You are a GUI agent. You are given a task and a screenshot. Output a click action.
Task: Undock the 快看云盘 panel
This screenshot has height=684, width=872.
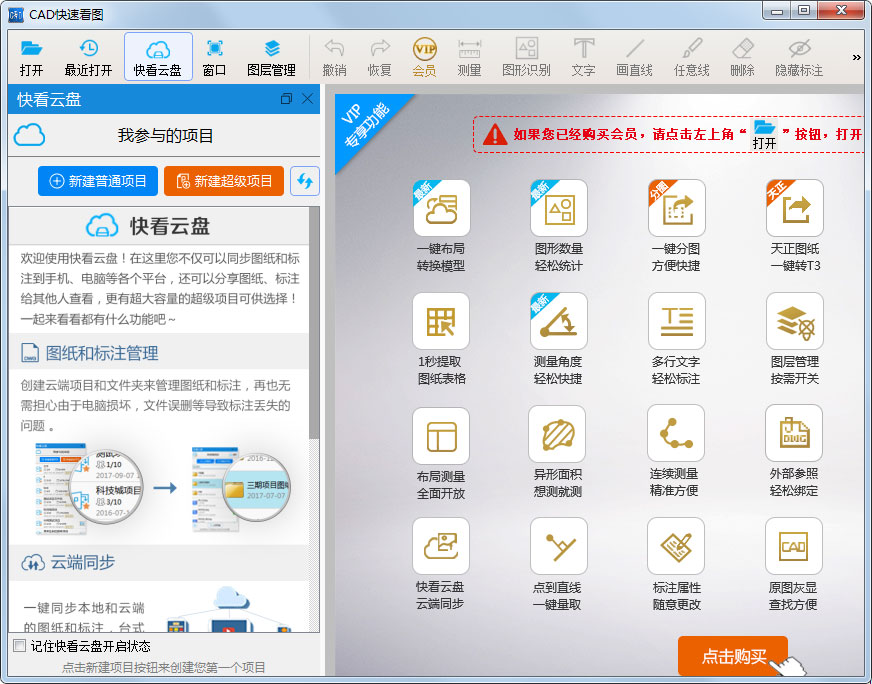point(286,99)
